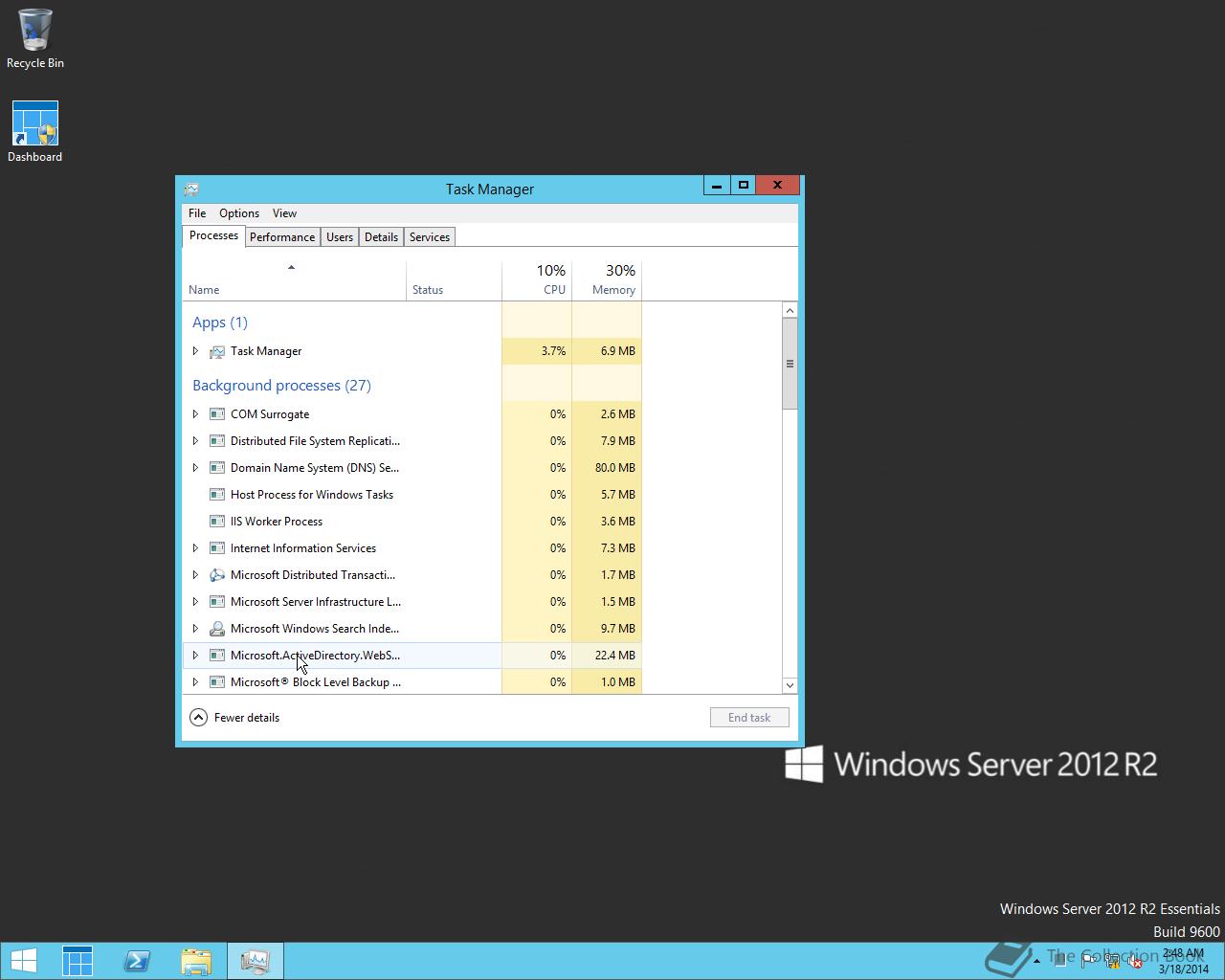The height and width of the screenshot is (980, 1225).
Task: Switch to the Details tab
Action: (381, 237)
